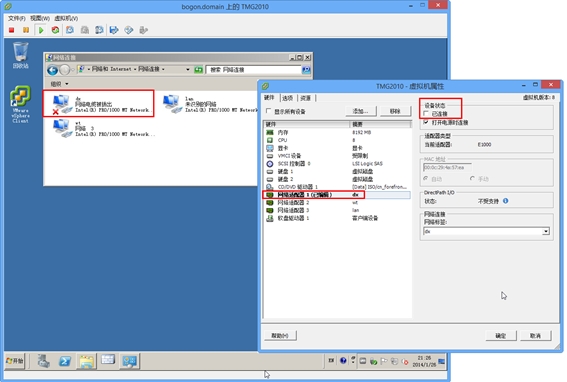567x382 pixels.
Task: Switch to the Options tab
Action: pos(287,98)
